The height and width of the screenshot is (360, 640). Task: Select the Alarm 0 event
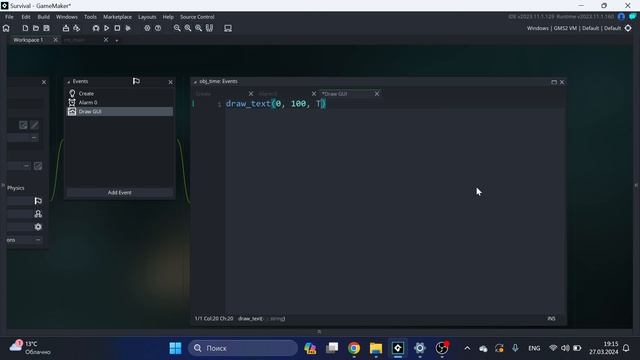pyautogui.click(x=120, y=102)
